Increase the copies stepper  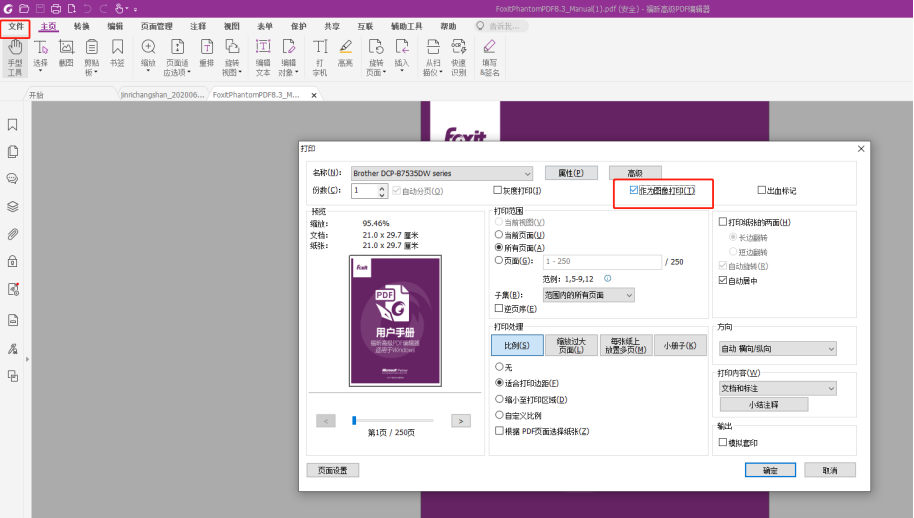click(x=382, y=188)
